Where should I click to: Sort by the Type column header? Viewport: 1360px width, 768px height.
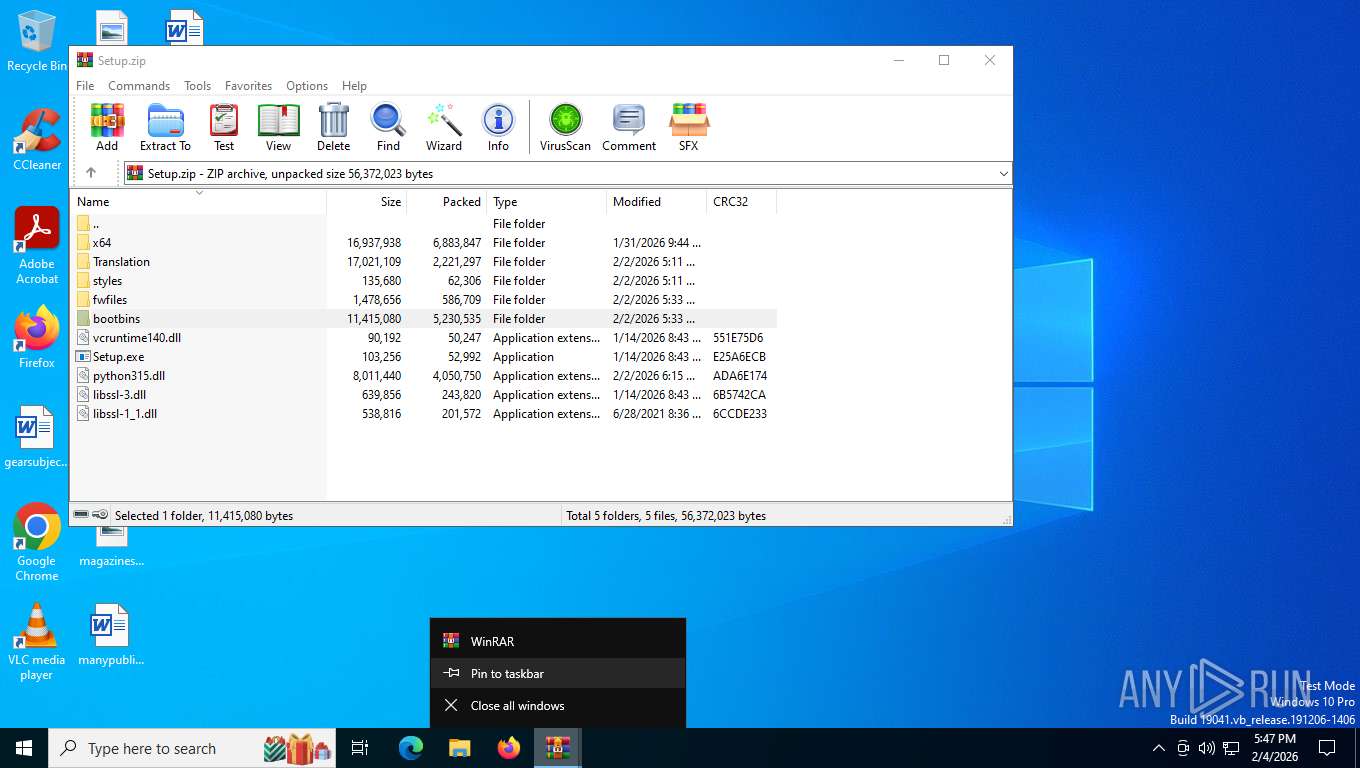[x=546, y=202]
